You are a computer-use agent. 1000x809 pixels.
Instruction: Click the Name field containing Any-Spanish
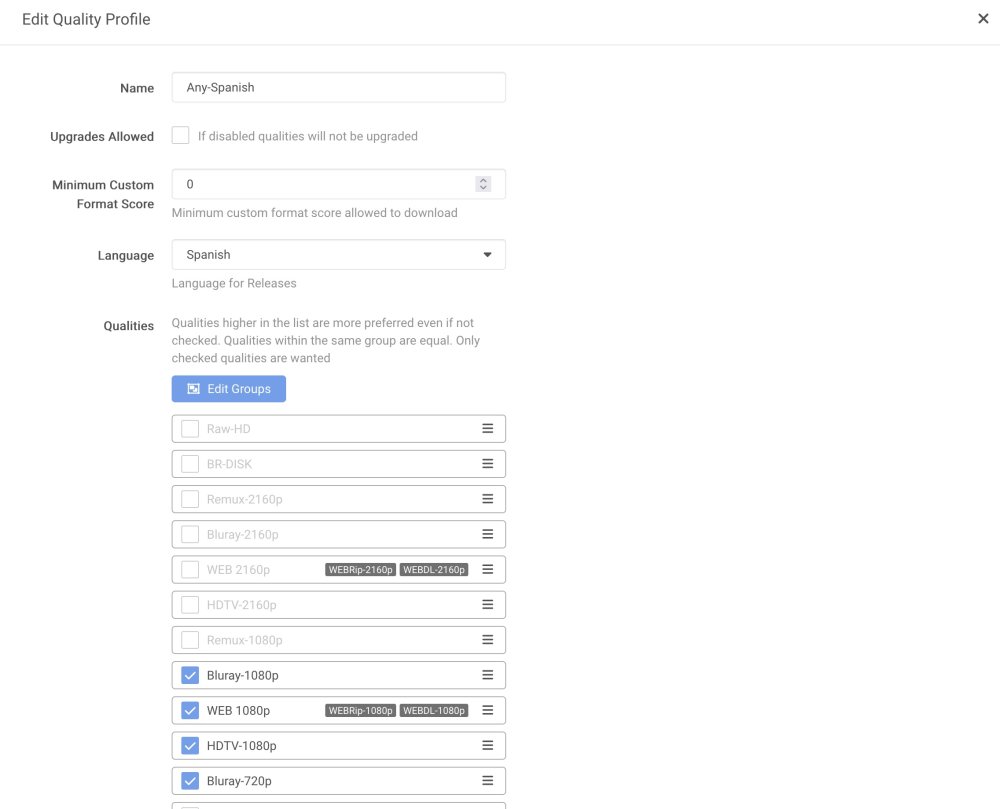338,87
